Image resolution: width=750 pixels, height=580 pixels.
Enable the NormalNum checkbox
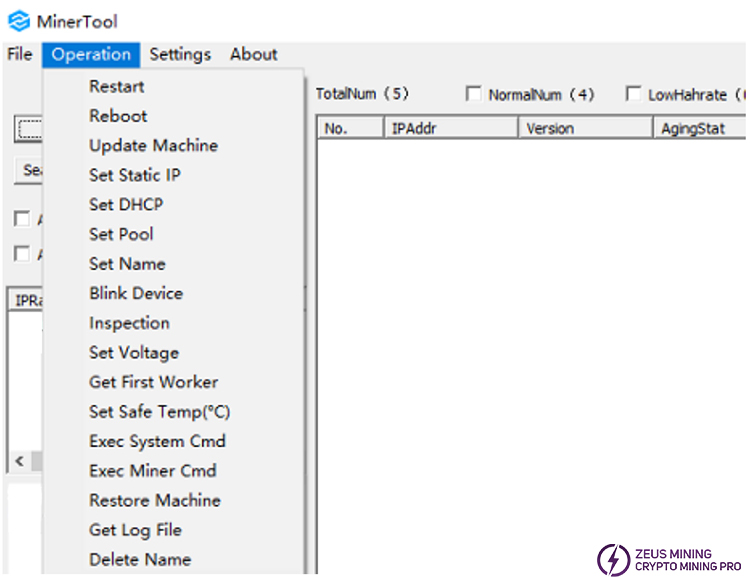click(474, 95)
